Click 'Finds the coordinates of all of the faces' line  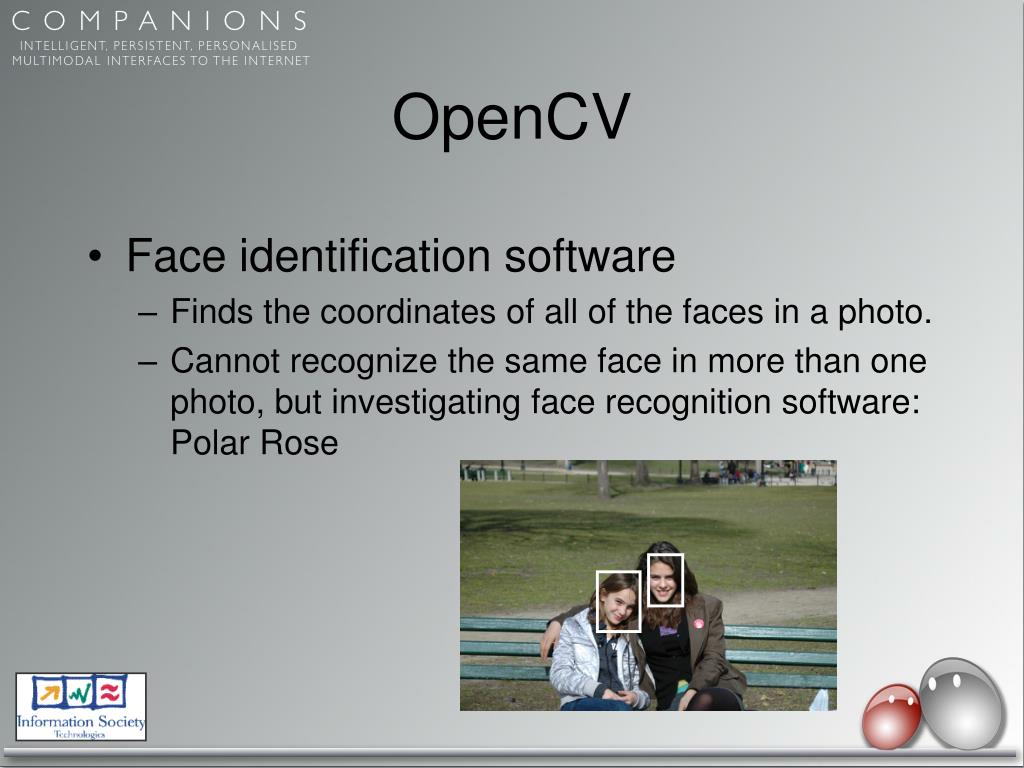coord(551,312)
